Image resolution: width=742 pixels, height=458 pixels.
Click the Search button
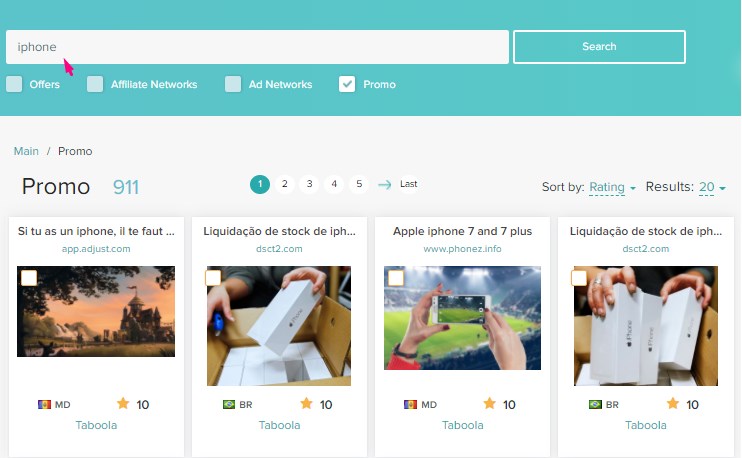pos(599,47)
